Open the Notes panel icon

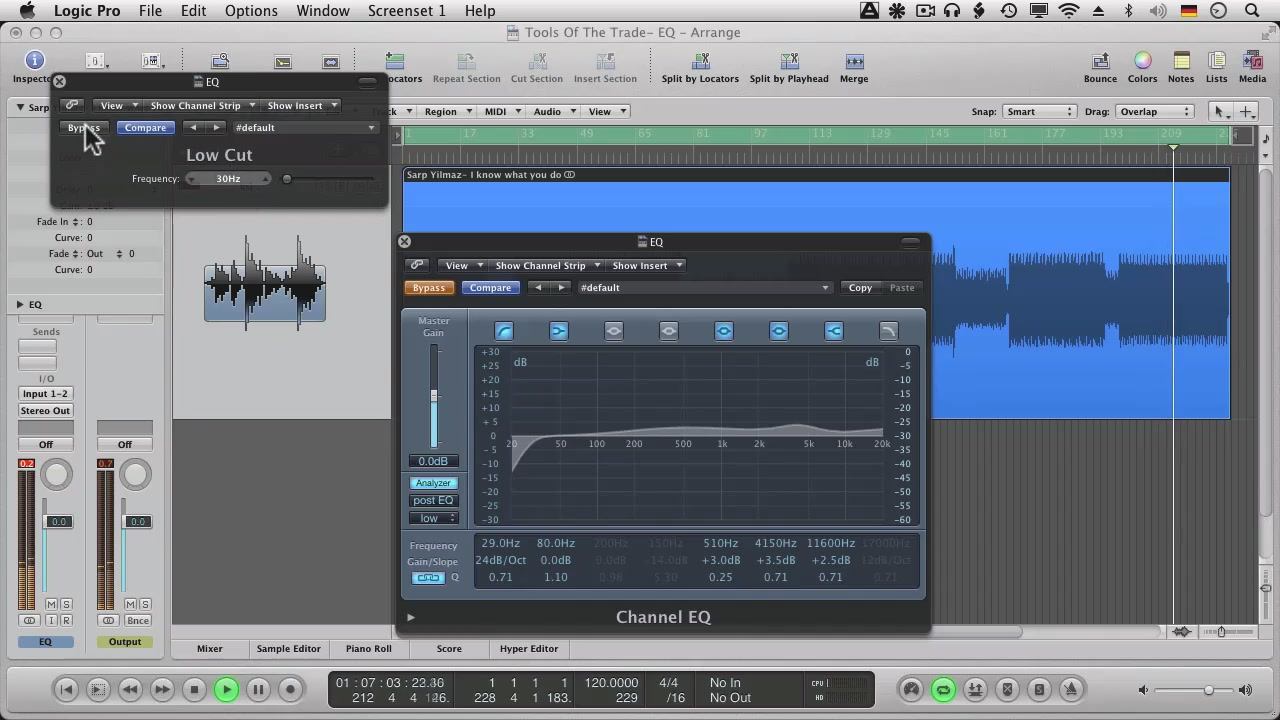click(x=1181, y=62)
